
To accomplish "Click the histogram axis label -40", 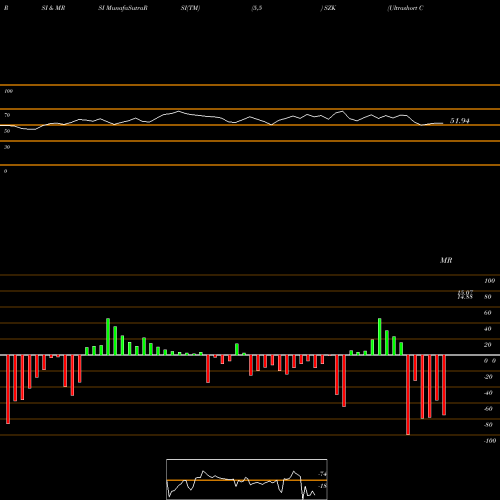I will tap(488, 393).
